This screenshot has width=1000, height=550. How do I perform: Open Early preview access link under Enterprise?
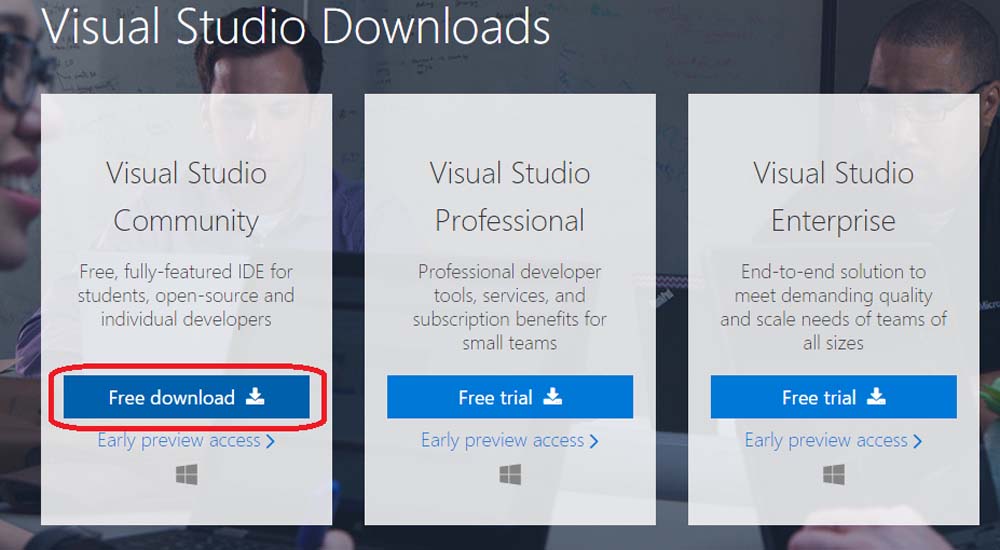pos(834,440)
